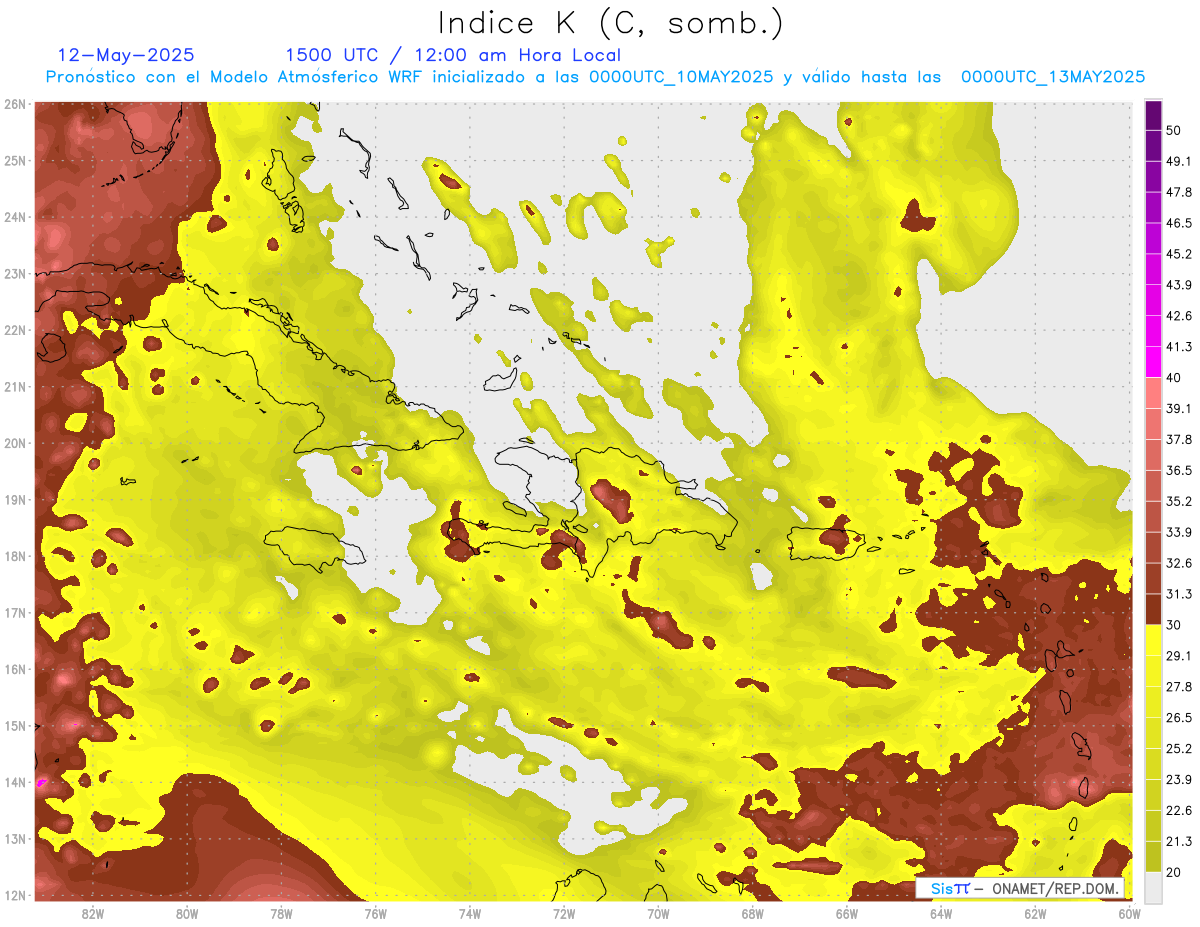Click the colorbar value 33.9
Viewport: 1200px width, 927px height.
(x=1179, y=532)
